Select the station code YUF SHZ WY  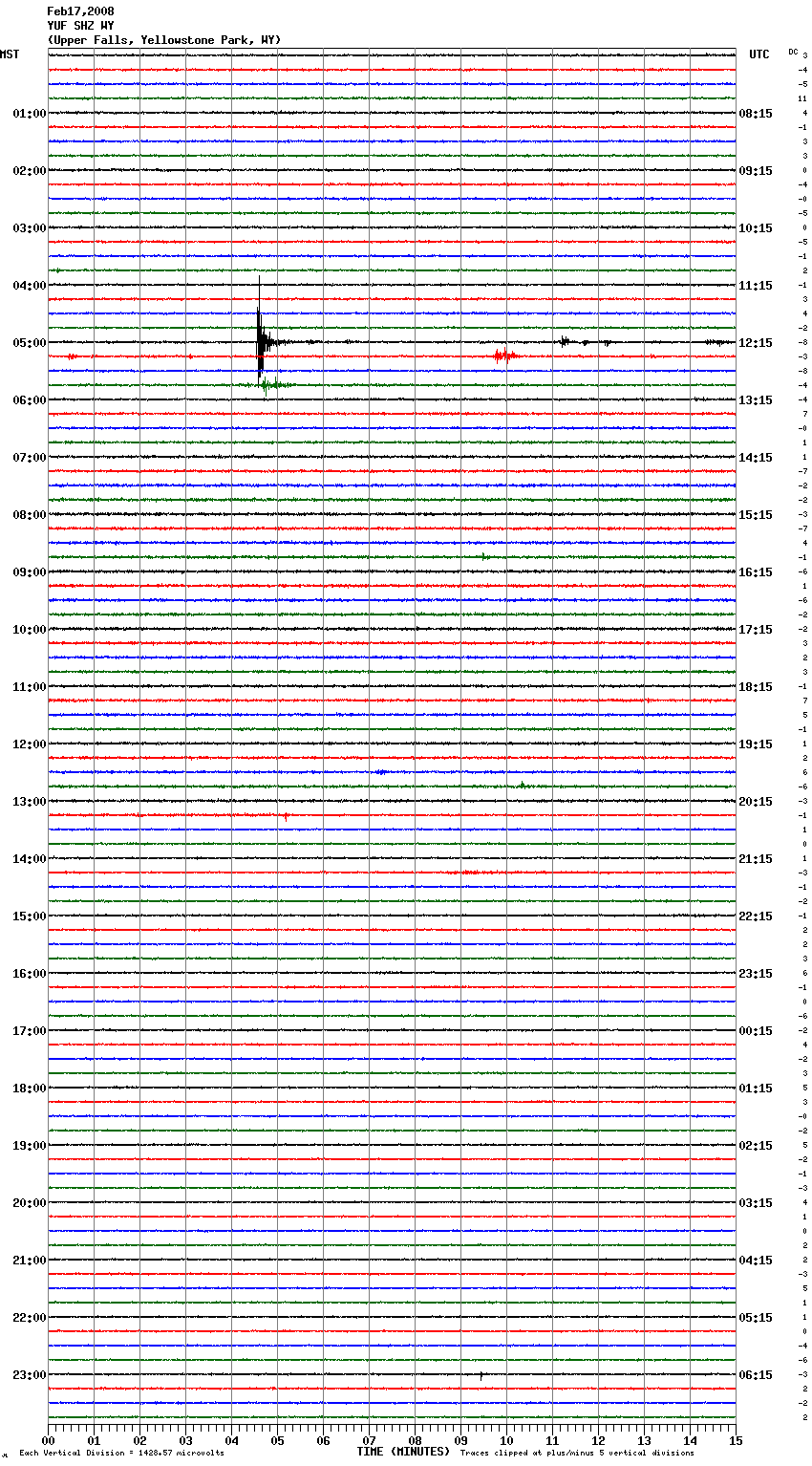[80, 26]
